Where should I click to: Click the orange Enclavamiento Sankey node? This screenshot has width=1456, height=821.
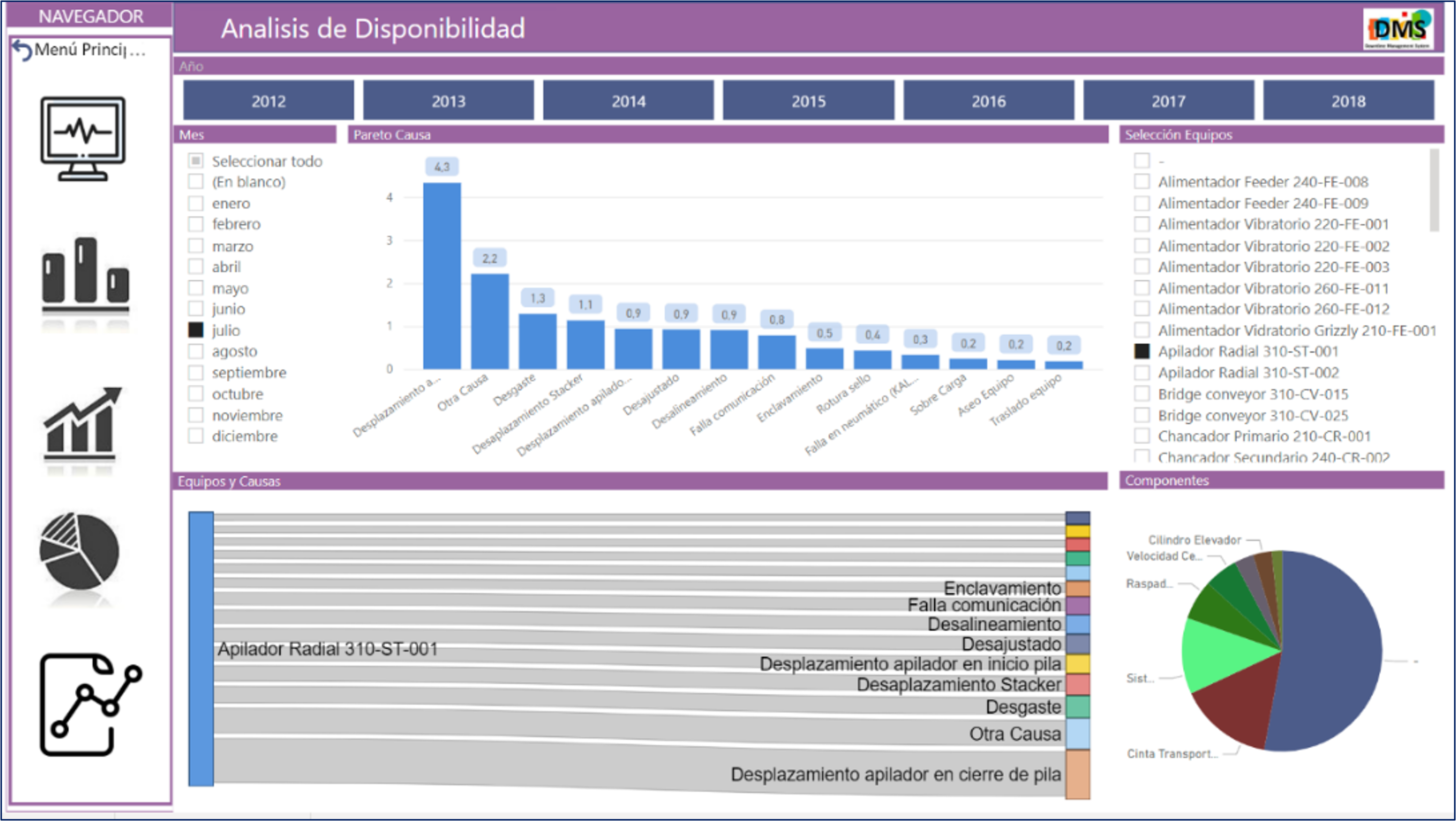1077,588
